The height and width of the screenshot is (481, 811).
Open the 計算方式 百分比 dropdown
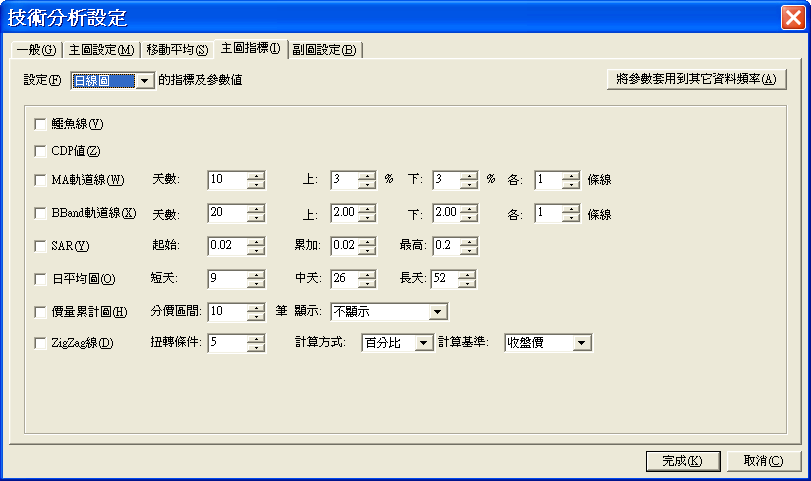pyautogui.click(x=423, y=343)
